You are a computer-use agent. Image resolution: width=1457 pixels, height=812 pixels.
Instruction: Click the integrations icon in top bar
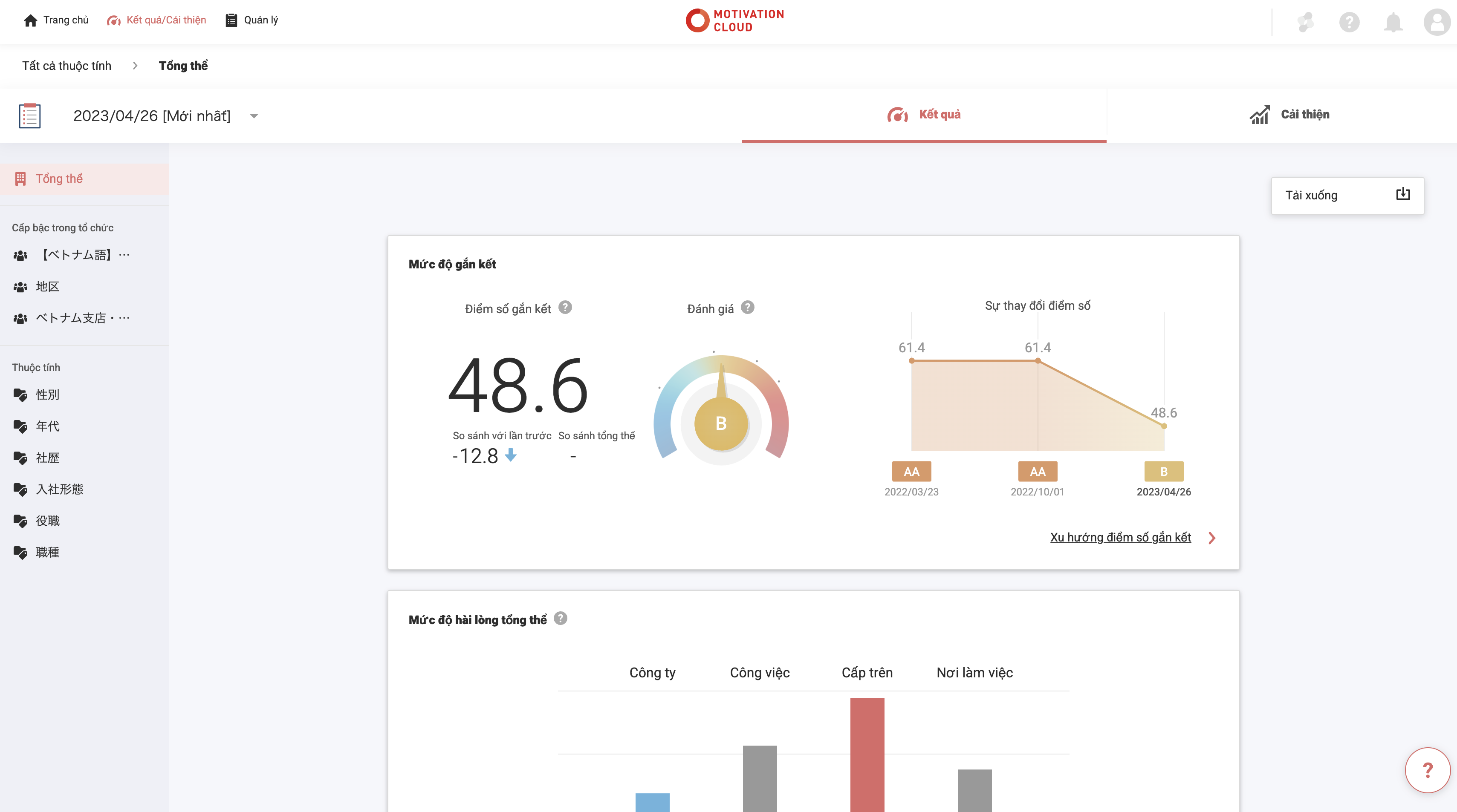[1305, 22]
